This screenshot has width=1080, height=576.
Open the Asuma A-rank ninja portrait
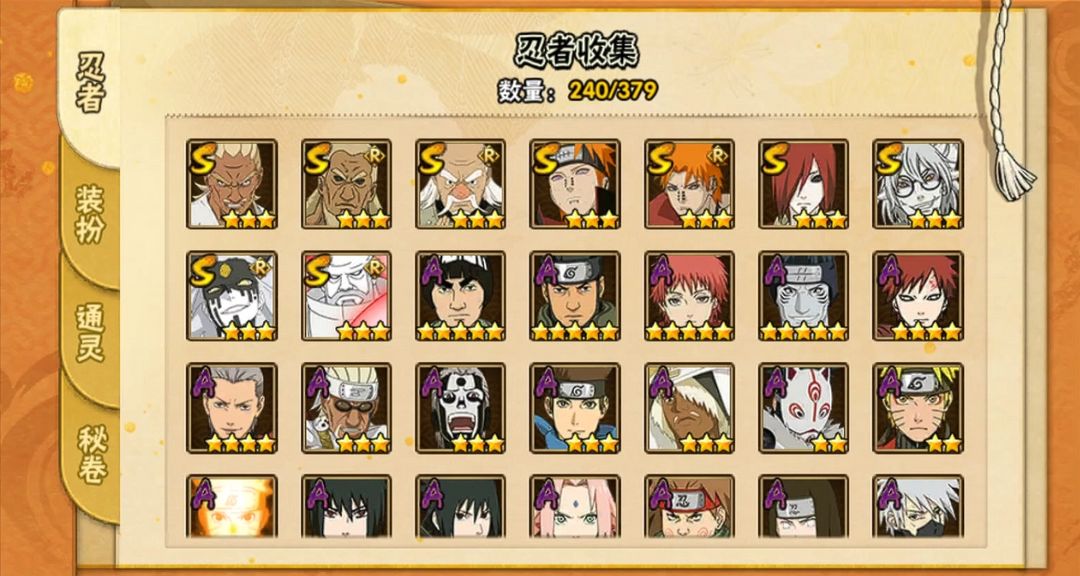(x=574, y=296)
